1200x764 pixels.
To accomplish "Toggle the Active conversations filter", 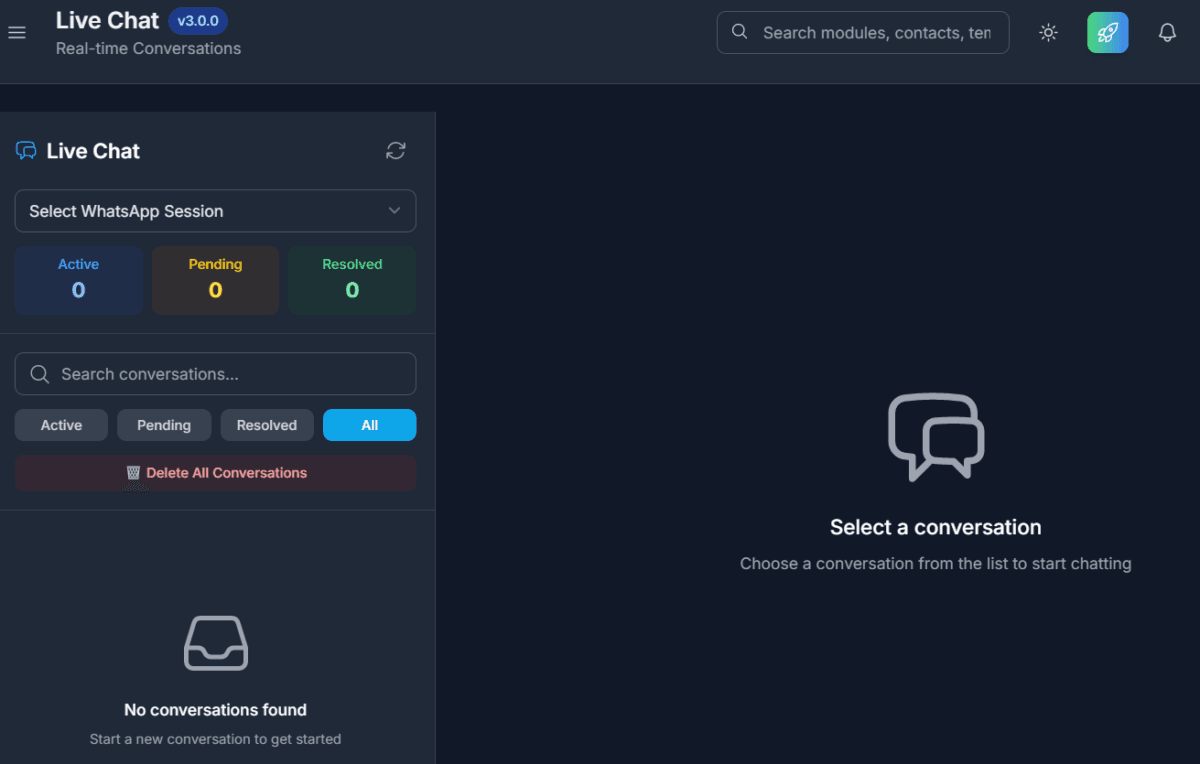I will pos(61,424).
